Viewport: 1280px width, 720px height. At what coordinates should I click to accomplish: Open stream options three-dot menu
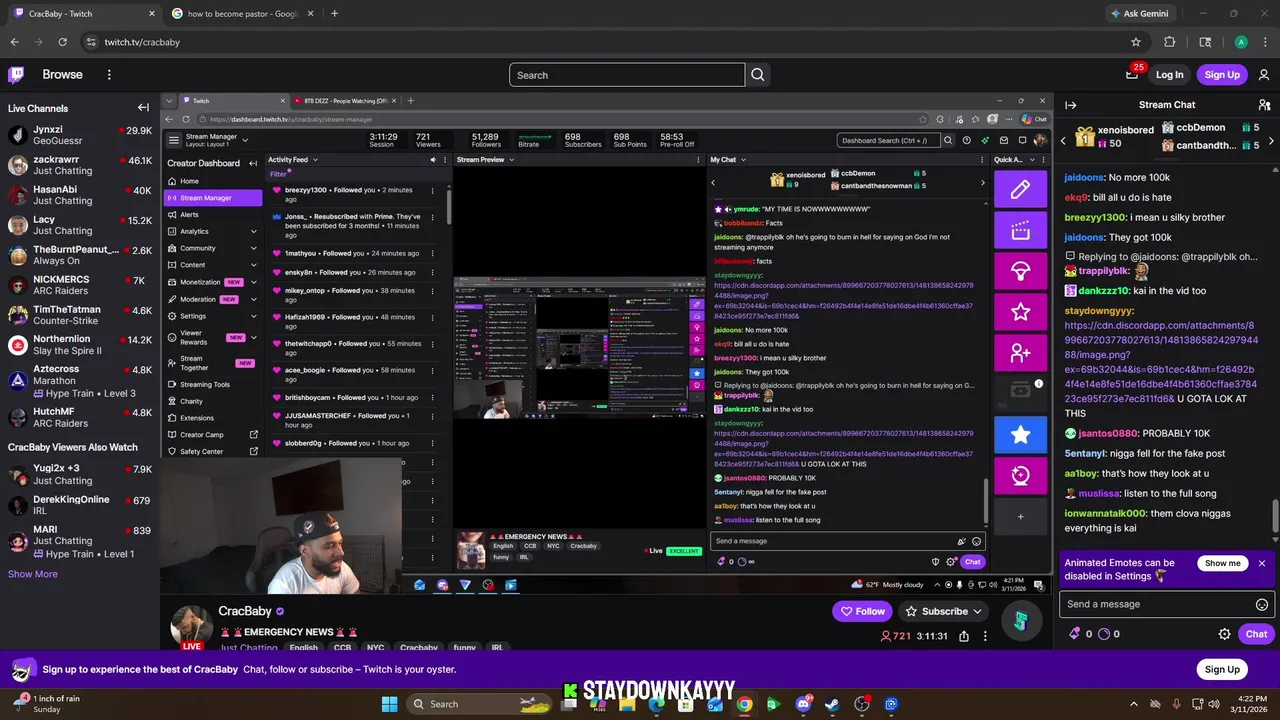(x=985, y=636)
